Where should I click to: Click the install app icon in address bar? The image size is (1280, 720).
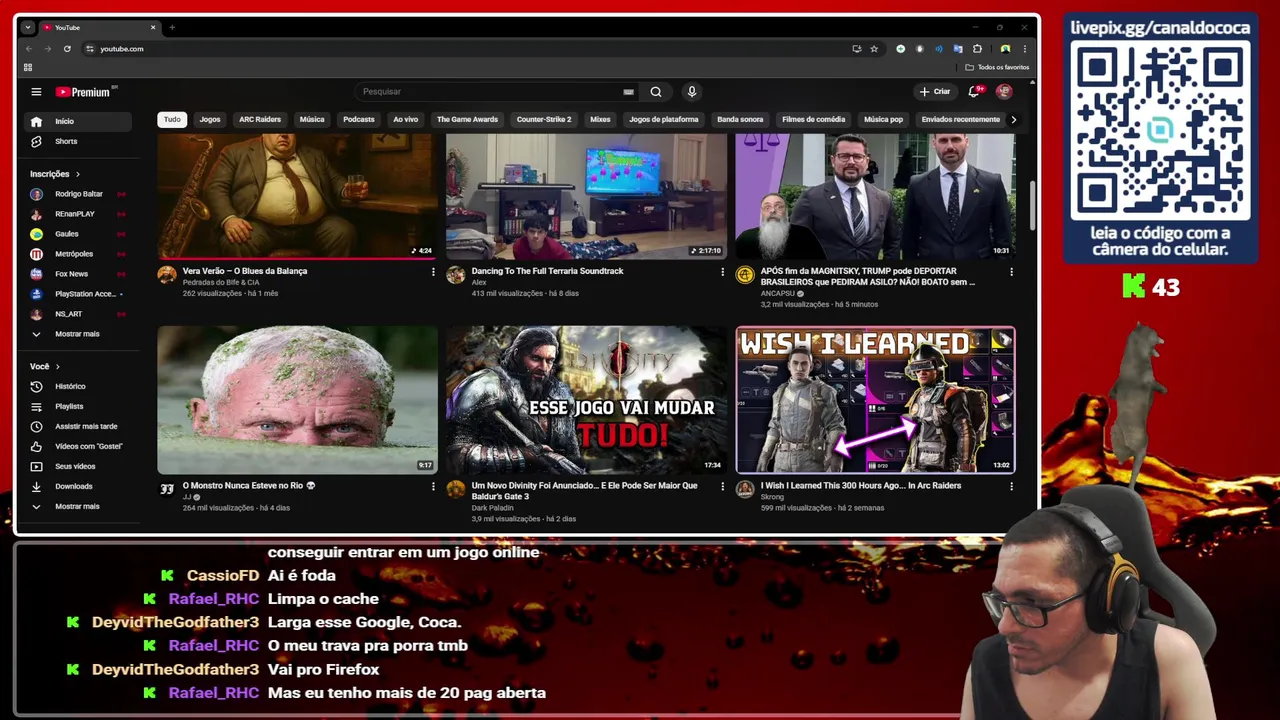click(856, 49)
